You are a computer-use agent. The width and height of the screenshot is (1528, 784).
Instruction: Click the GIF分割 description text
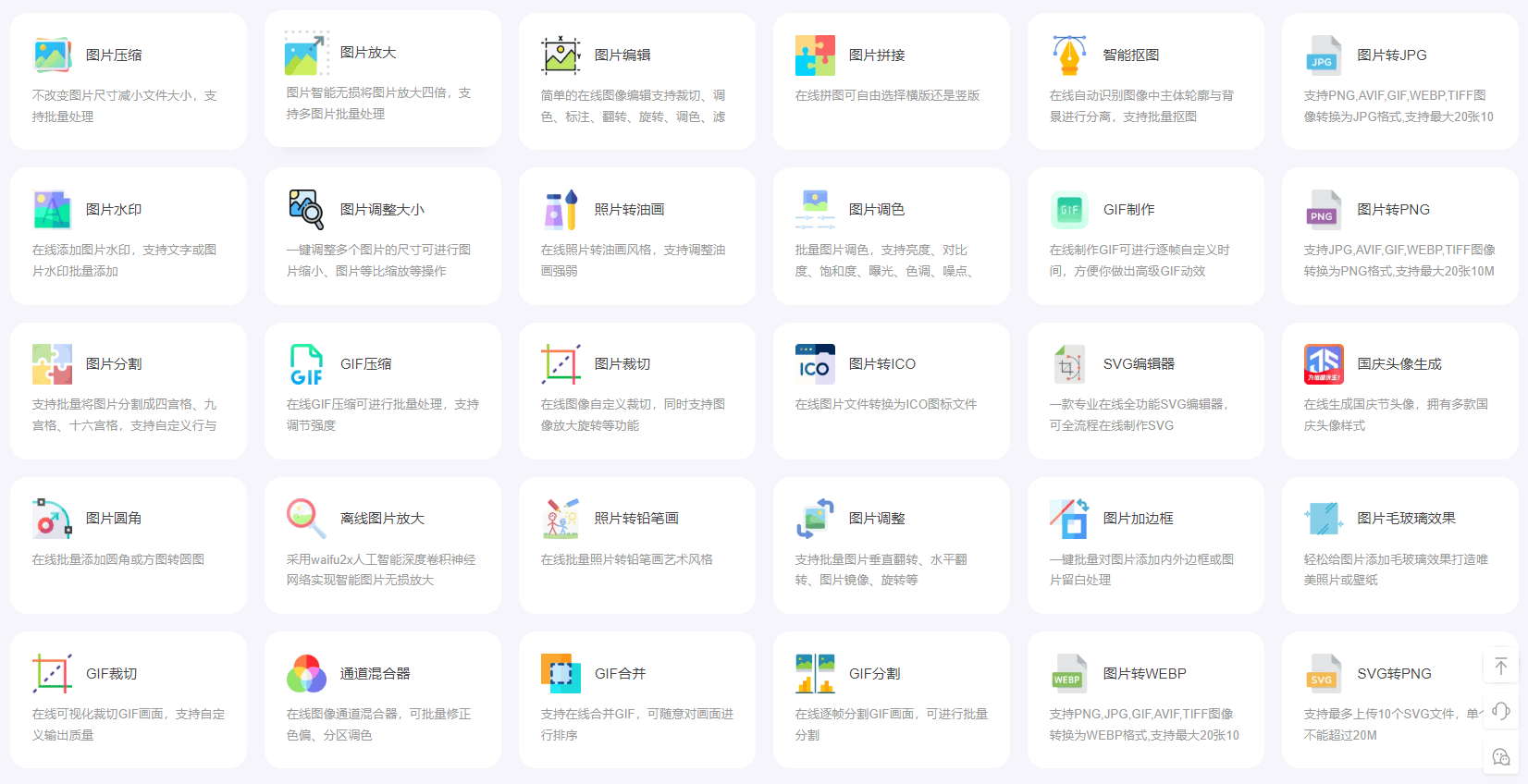pyautogui.click(x=892, y=725)
